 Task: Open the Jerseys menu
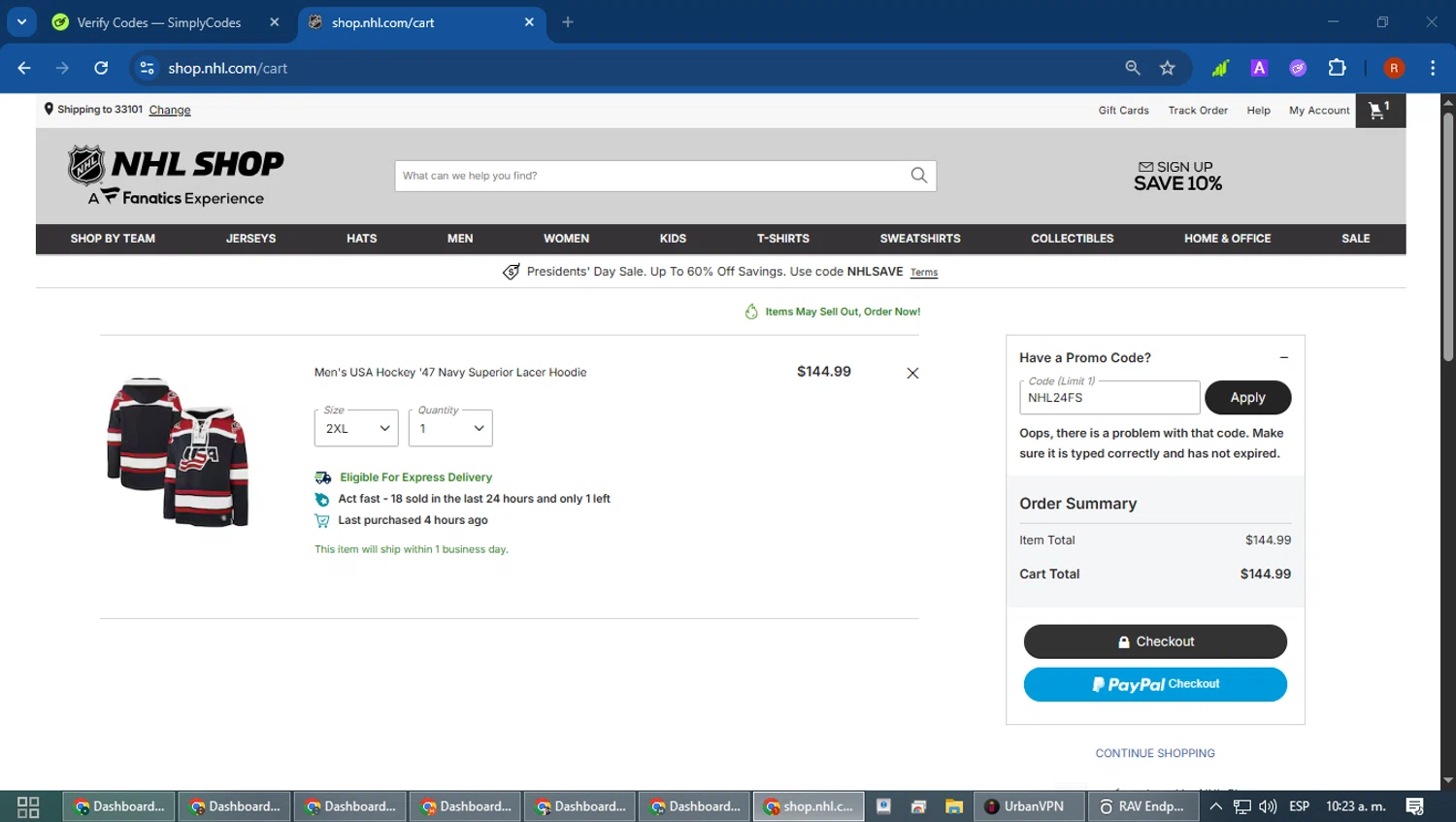[x=250, y=239]
